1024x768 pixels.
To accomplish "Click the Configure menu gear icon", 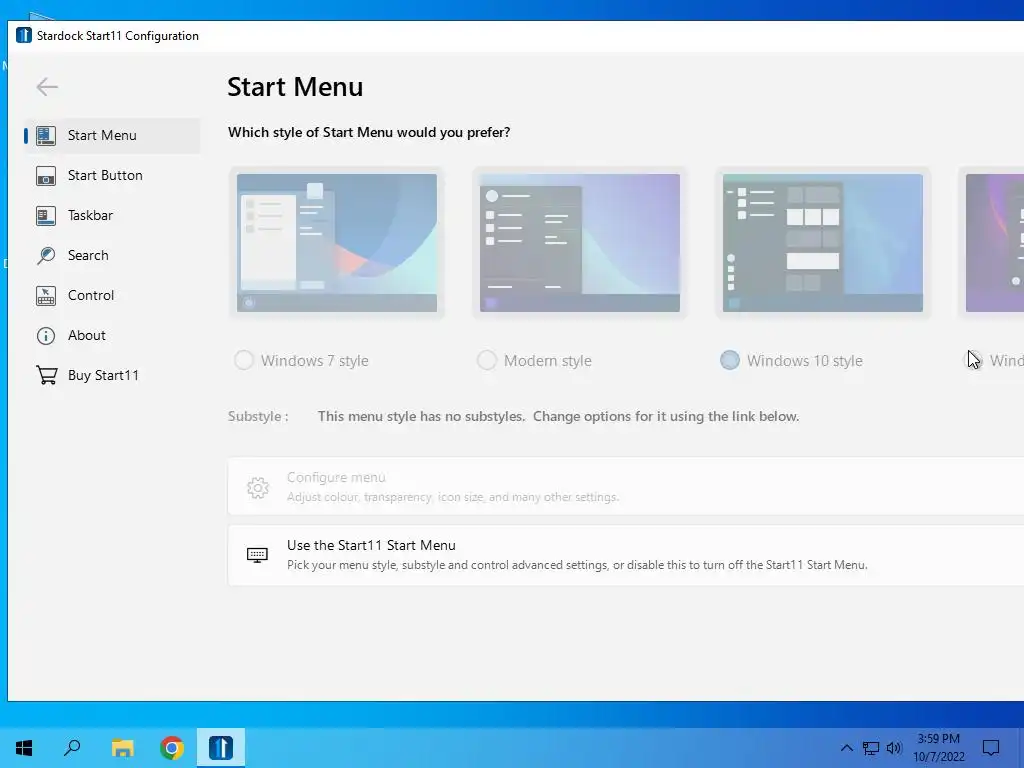I will (x=258, y=487).
